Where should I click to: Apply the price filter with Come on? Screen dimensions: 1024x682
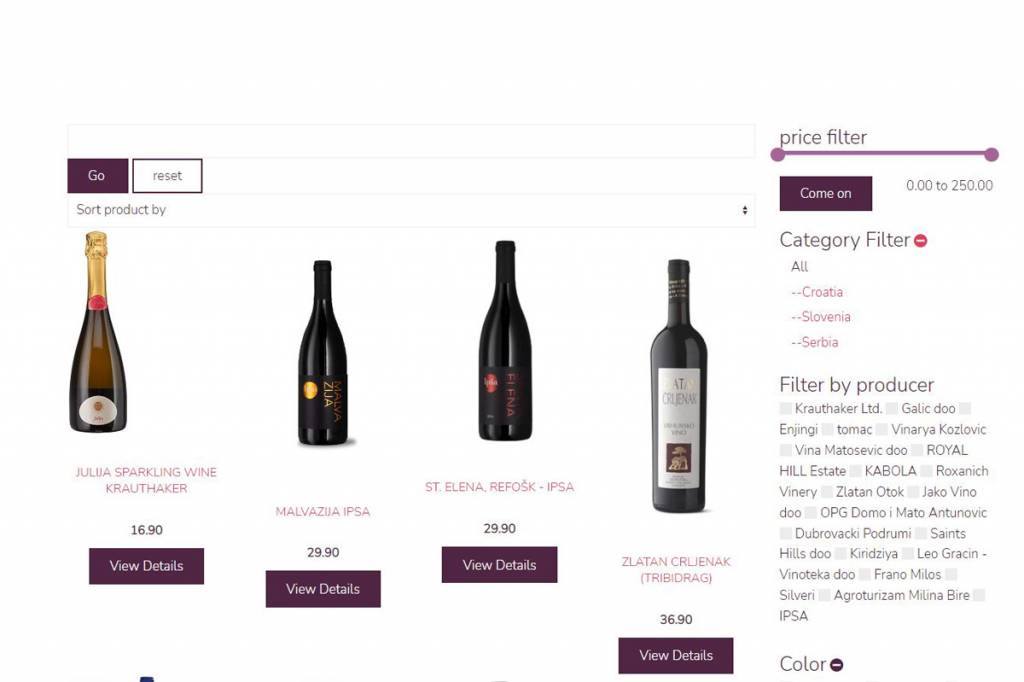coord(825,193)
